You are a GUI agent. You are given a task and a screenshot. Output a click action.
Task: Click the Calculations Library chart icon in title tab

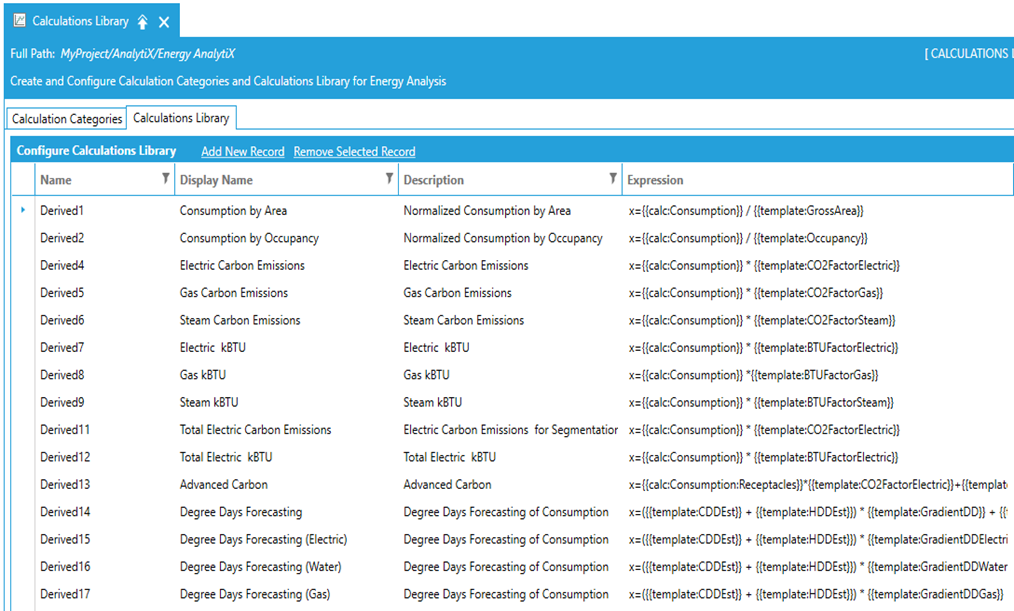19,21
